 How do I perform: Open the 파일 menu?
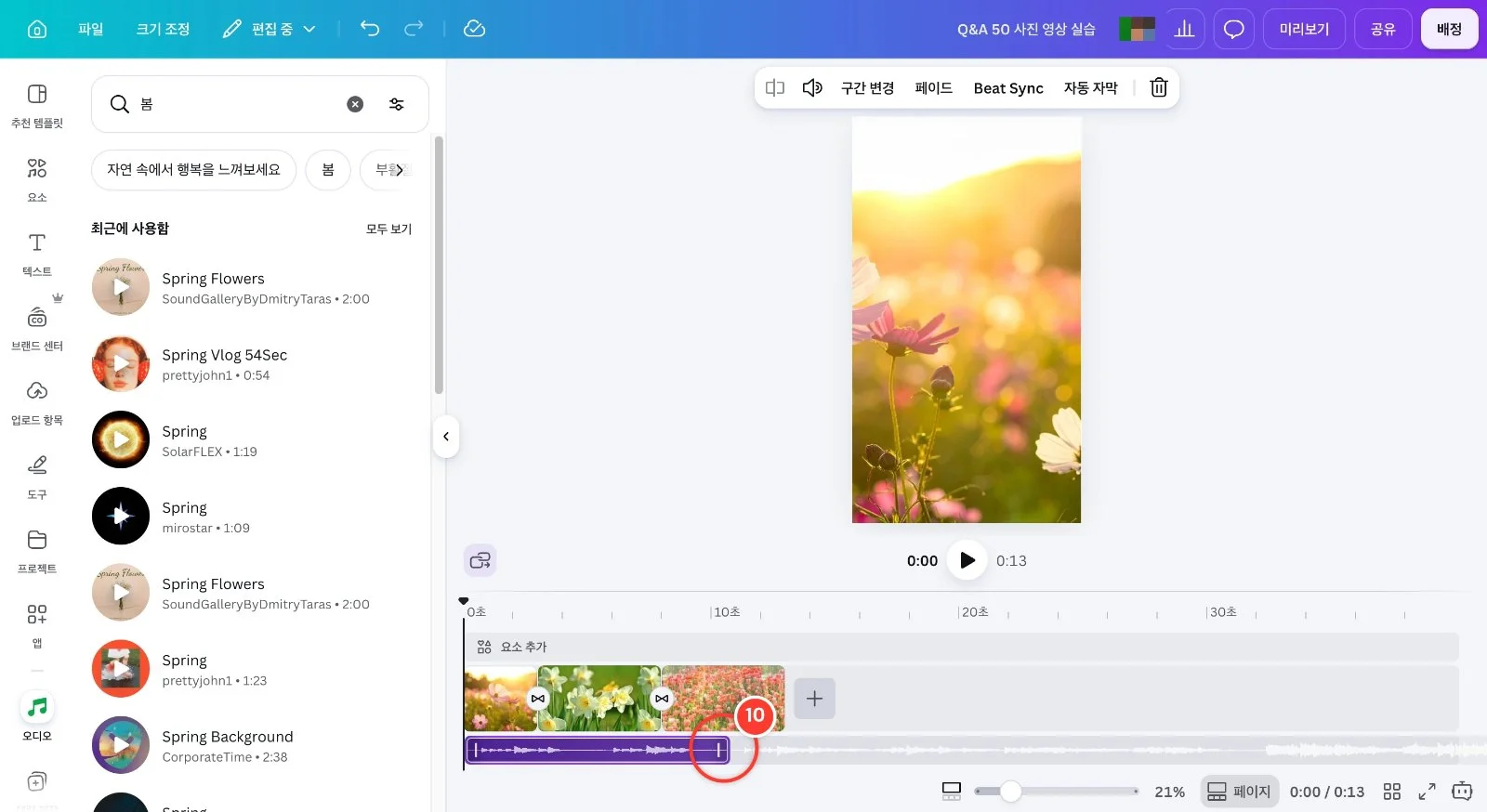[x=90, y=29]
